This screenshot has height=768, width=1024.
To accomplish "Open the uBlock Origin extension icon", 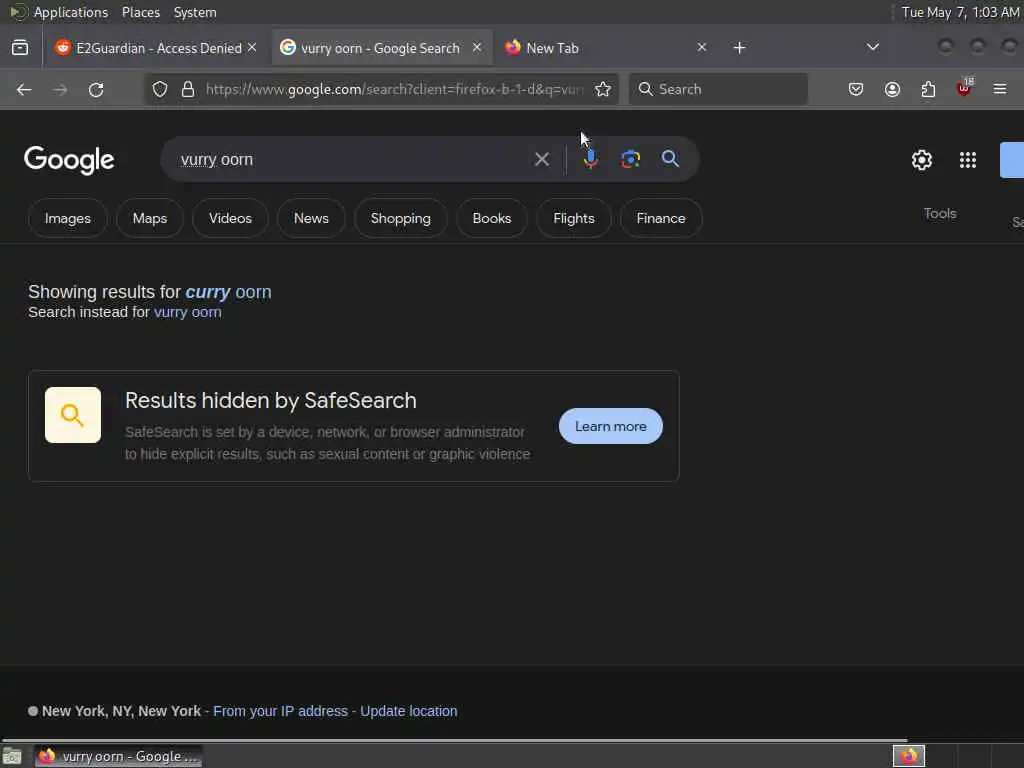I will 964,88.
